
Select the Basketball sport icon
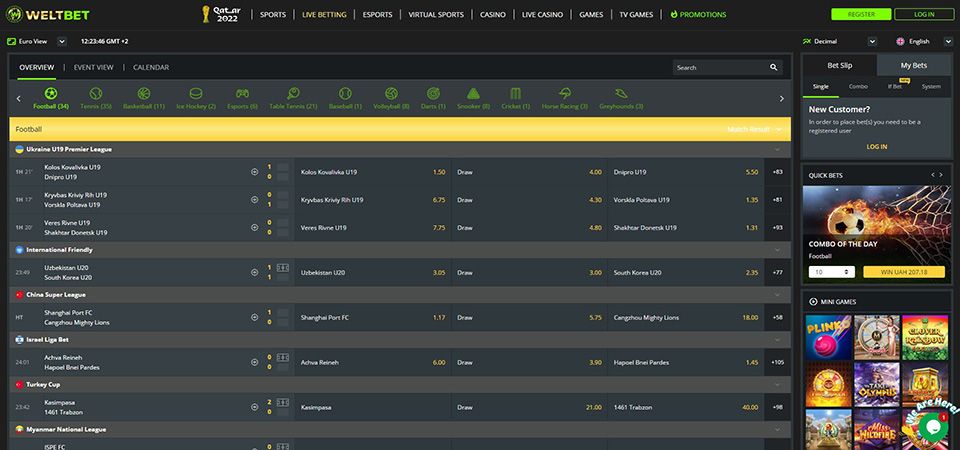pos(144,94)
